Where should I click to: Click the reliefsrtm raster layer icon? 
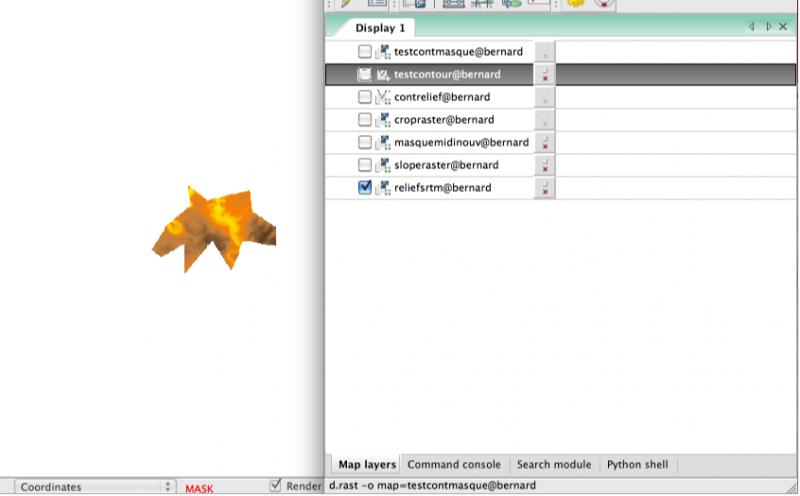382,188
